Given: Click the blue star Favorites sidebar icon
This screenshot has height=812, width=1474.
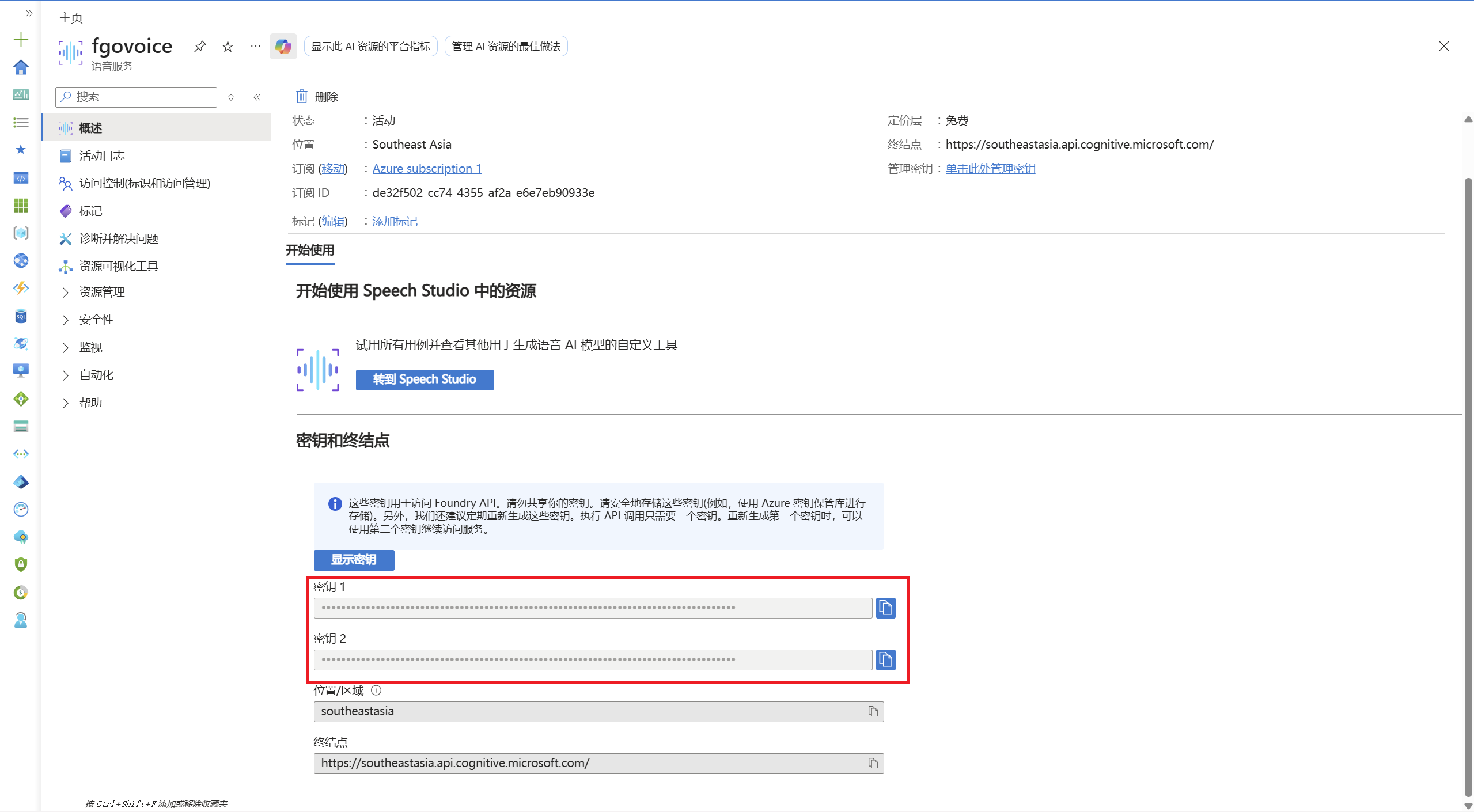Looking at the screenshot, I should pyautogui.click(x=21, y=150).
